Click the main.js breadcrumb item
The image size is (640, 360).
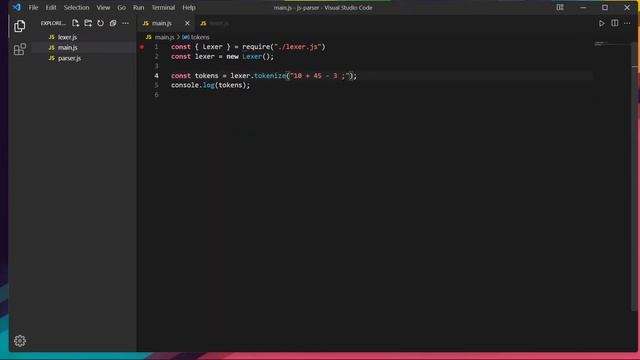(164, 37)
